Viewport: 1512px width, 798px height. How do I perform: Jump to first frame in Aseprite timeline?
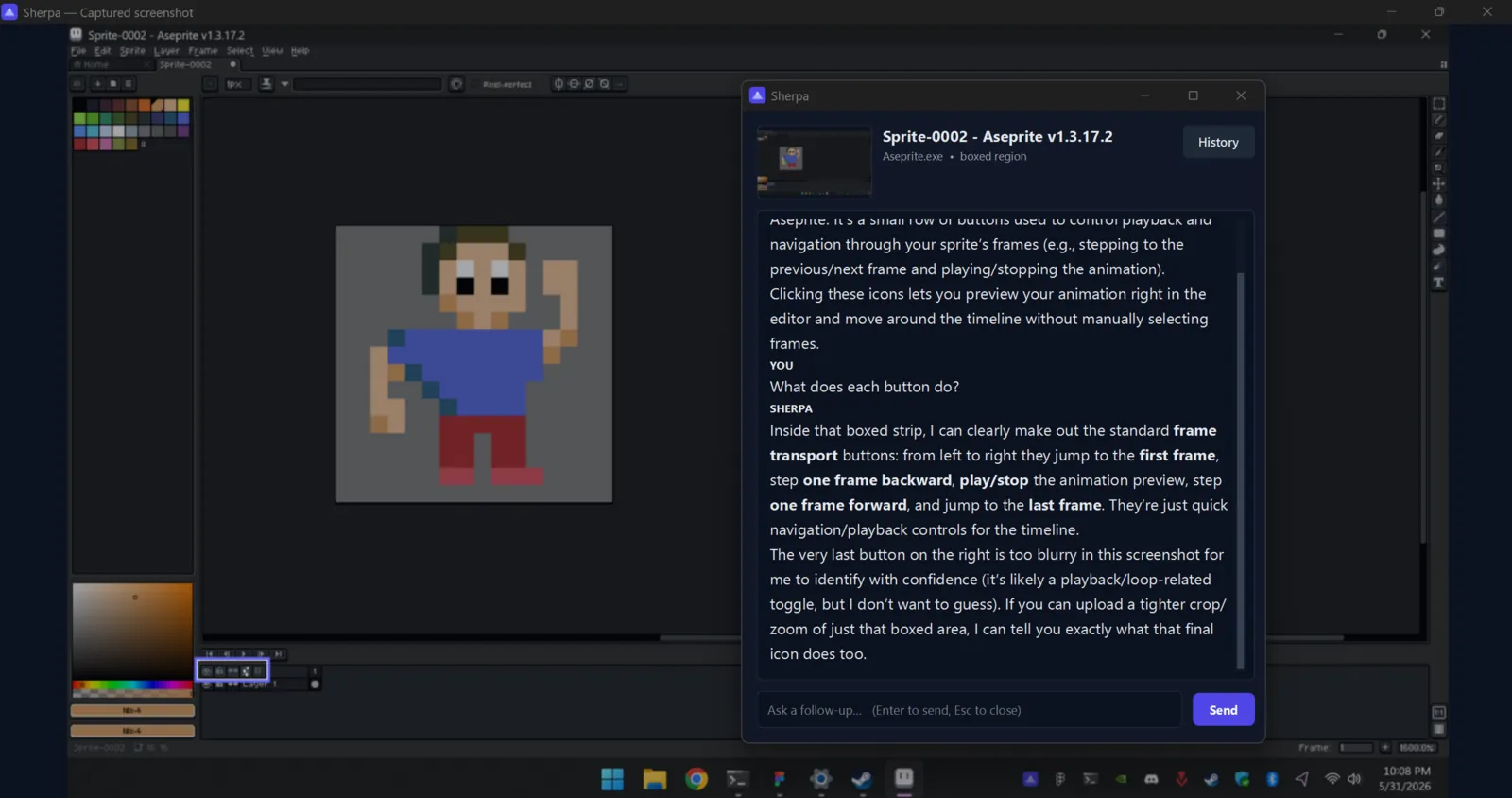[x=209, y=654]
